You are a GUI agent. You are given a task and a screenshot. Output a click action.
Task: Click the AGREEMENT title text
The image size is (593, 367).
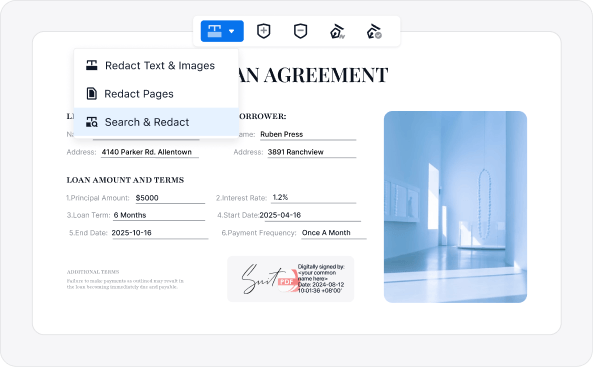(x=326, y=75)
